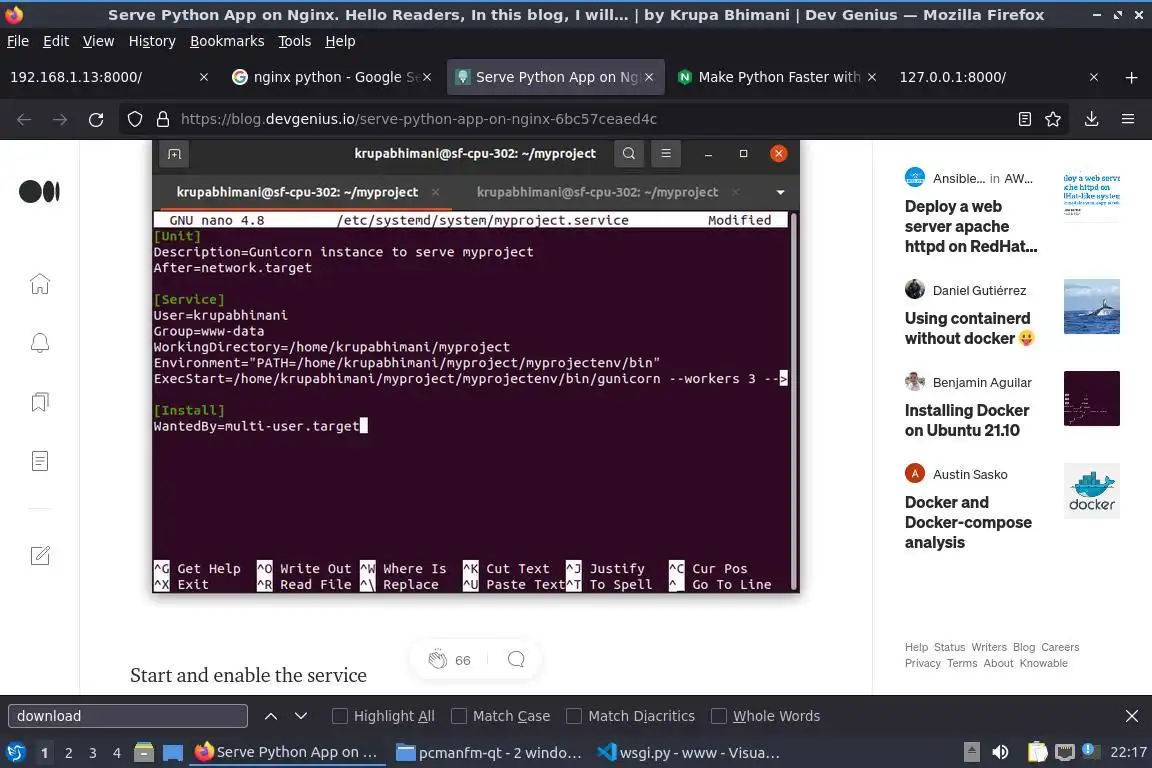
Task: Open Deploy a web server apache article
Action: tap(971, 226)
